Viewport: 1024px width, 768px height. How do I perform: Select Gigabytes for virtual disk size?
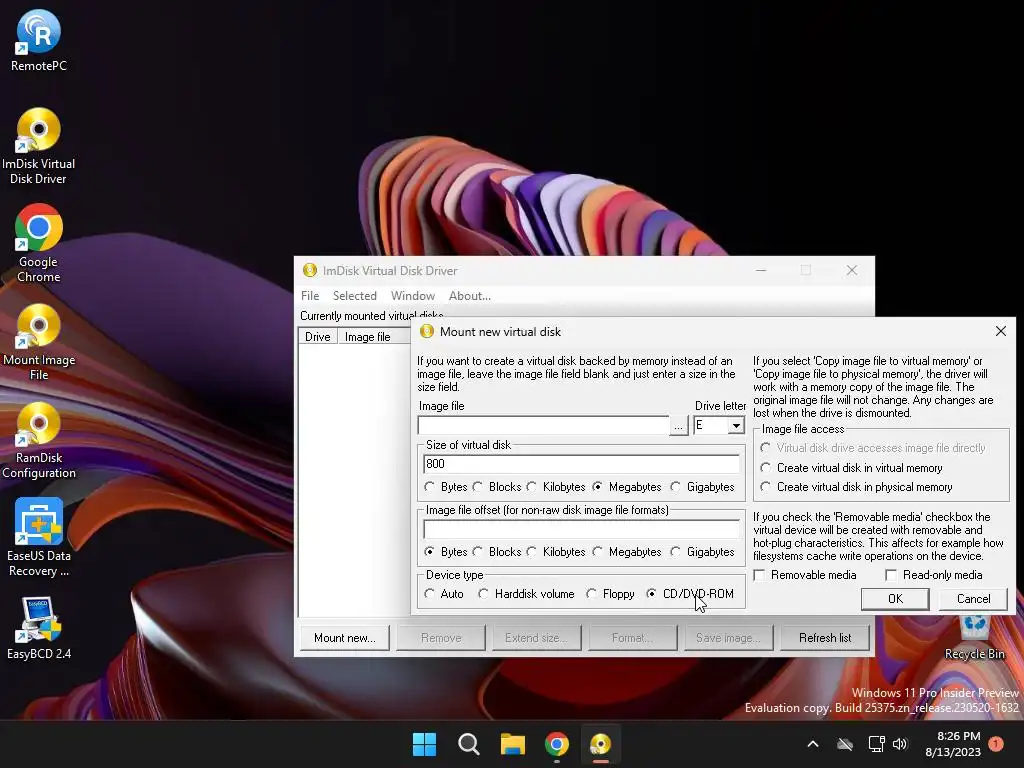pos(703,487)
